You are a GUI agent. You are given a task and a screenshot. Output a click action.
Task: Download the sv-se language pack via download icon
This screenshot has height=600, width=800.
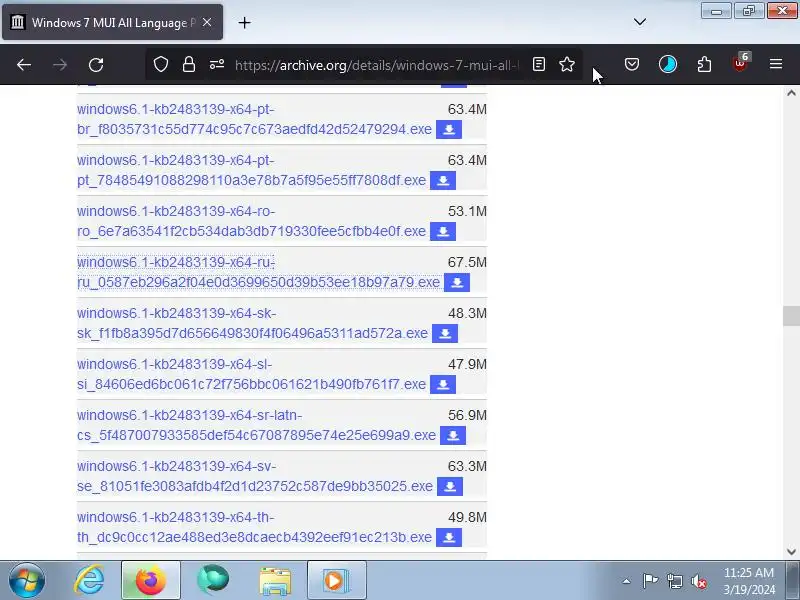pos(450,487)
